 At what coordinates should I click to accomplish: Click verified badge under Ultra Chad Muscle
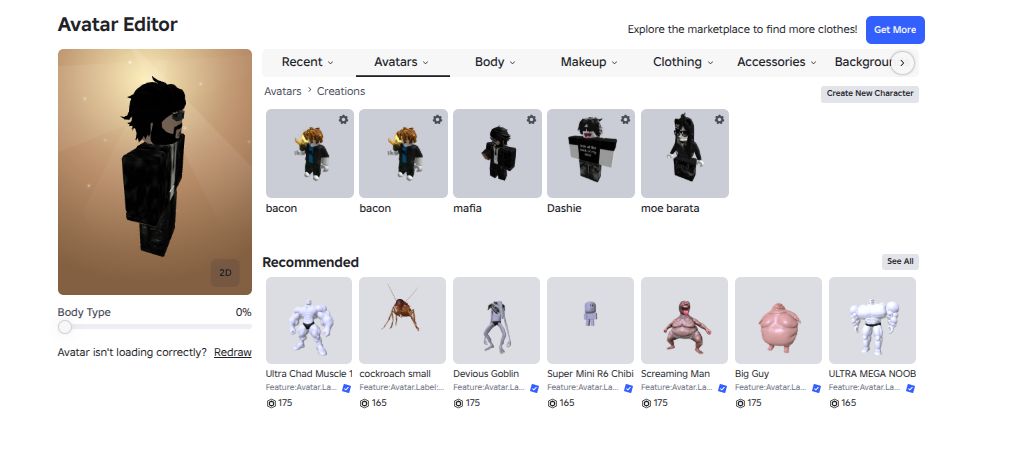tap(346, 388)
